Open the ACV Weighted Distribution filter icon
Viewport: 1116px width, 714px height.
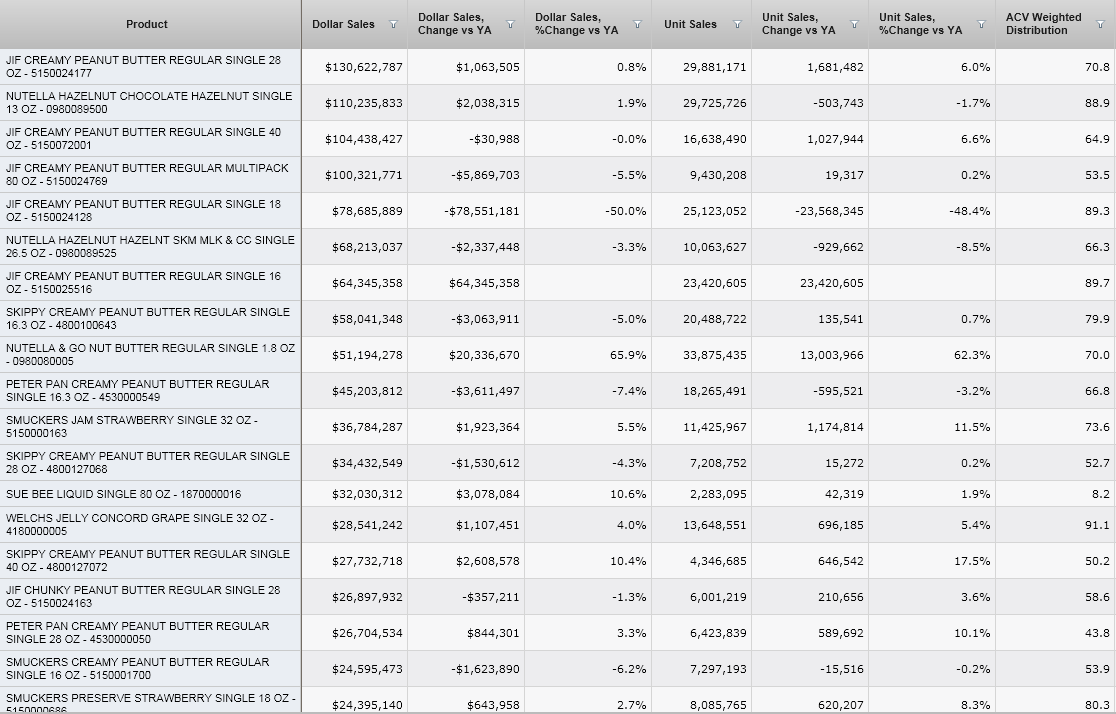coord(1102,24)
